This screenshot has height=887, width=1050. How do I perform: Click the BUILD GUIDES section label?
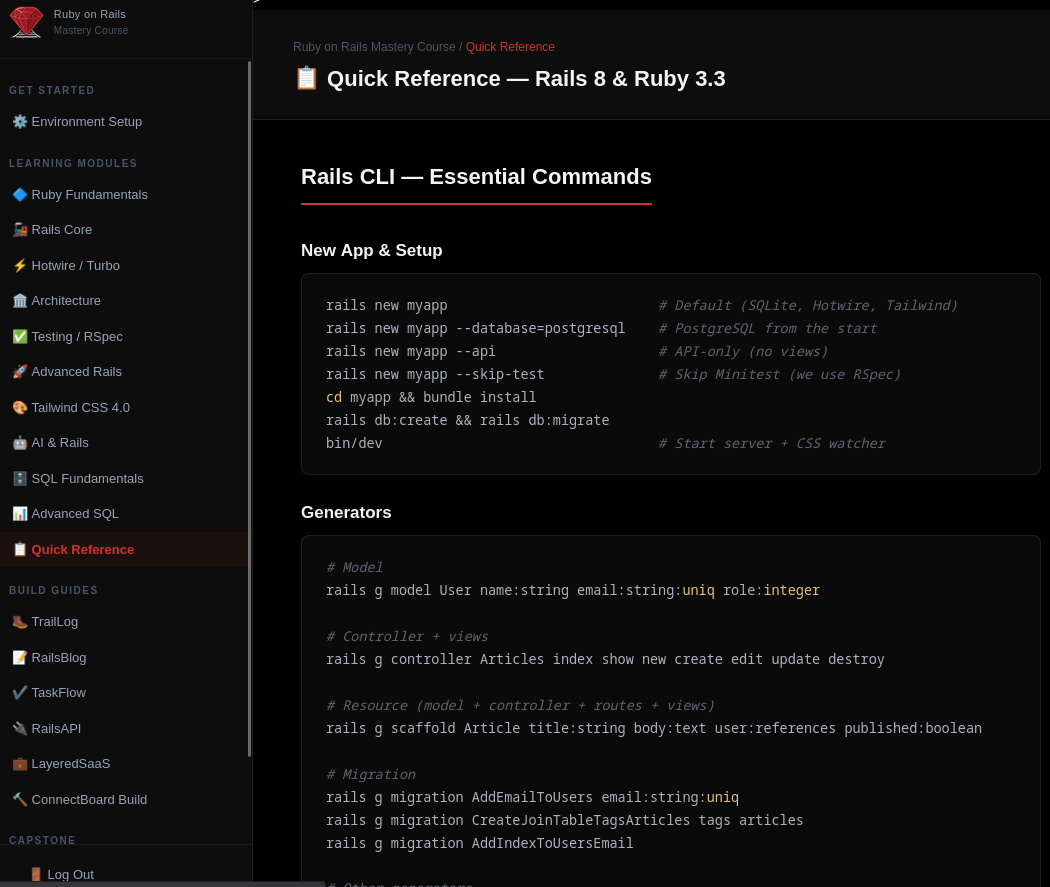(x=54, y=590)
